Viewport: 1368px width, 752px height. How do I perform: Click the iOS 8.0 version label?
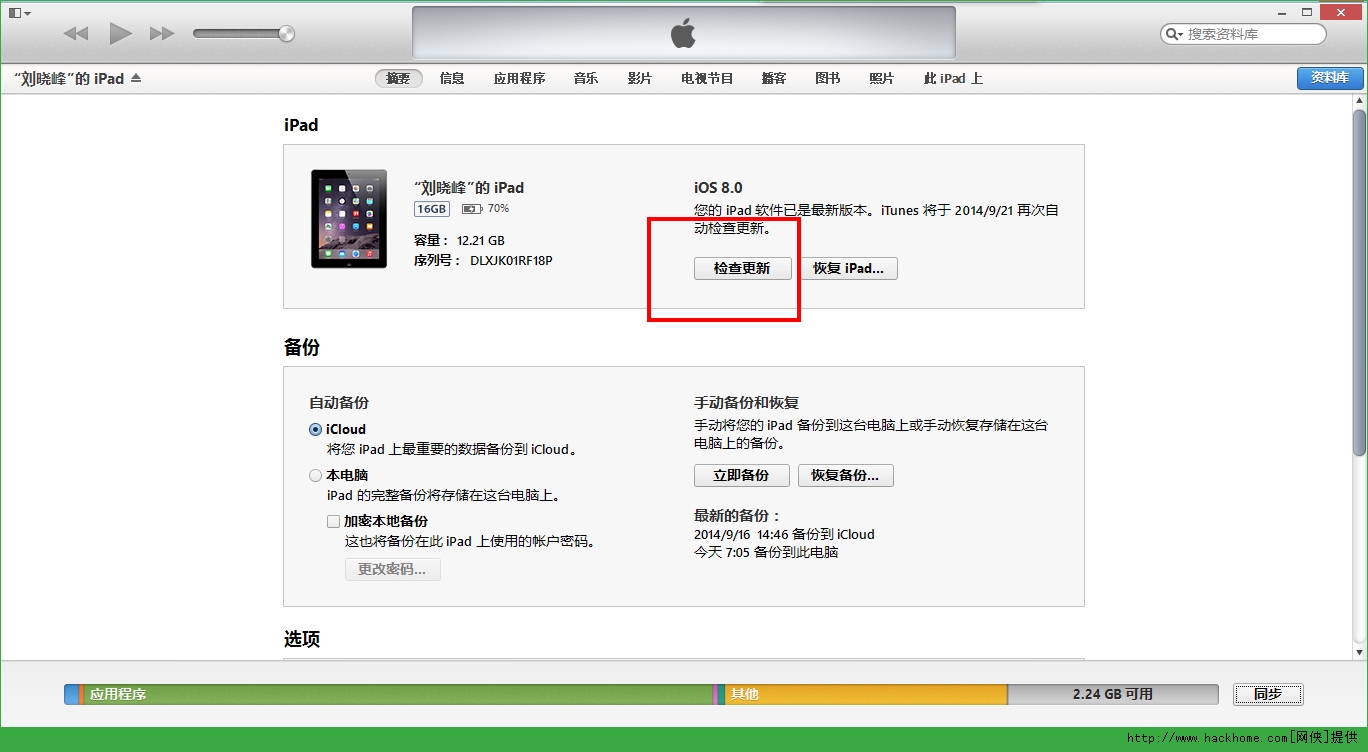pyautogui.click(x=718, y=188)
